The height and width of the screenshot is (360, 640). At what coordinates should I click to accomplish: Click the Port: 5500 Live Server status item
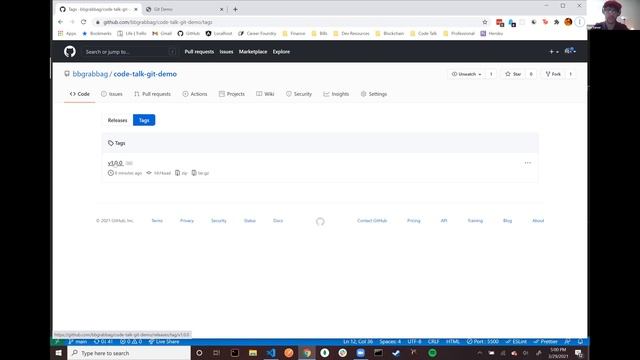pyautogui.click(x=483, y=342)
